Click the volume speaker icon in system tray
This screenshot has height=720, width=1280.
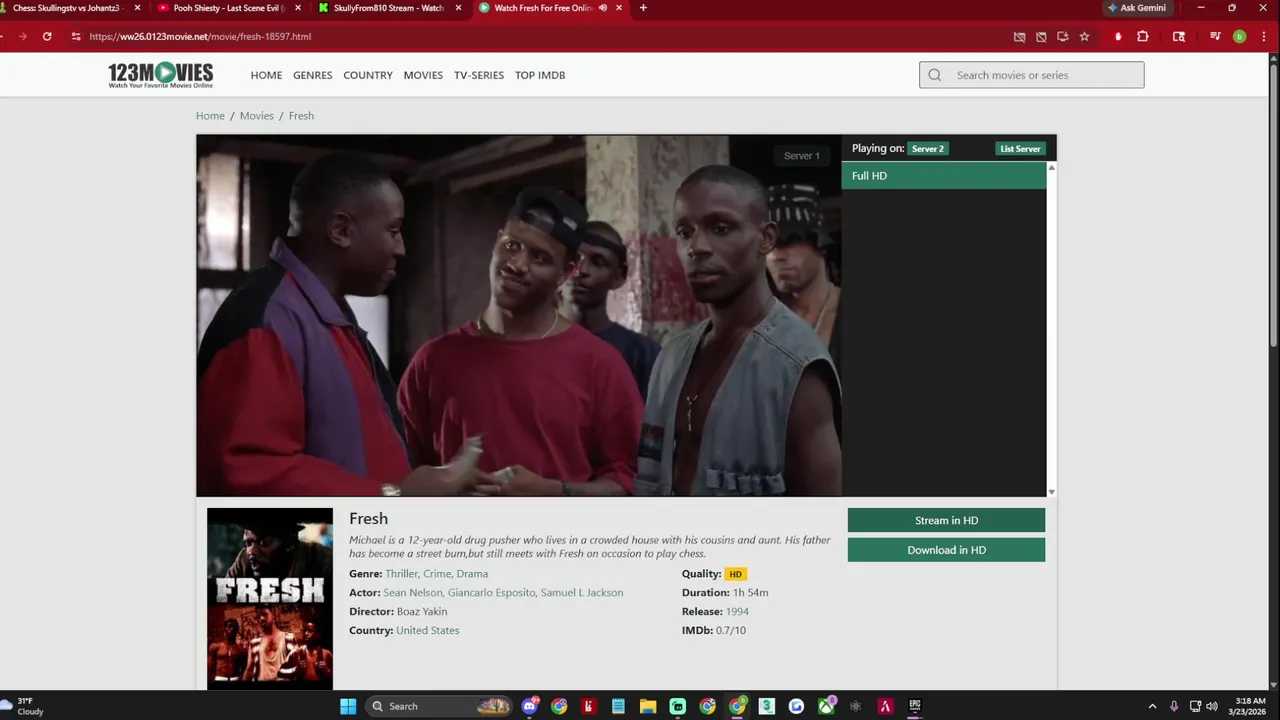1212,706
